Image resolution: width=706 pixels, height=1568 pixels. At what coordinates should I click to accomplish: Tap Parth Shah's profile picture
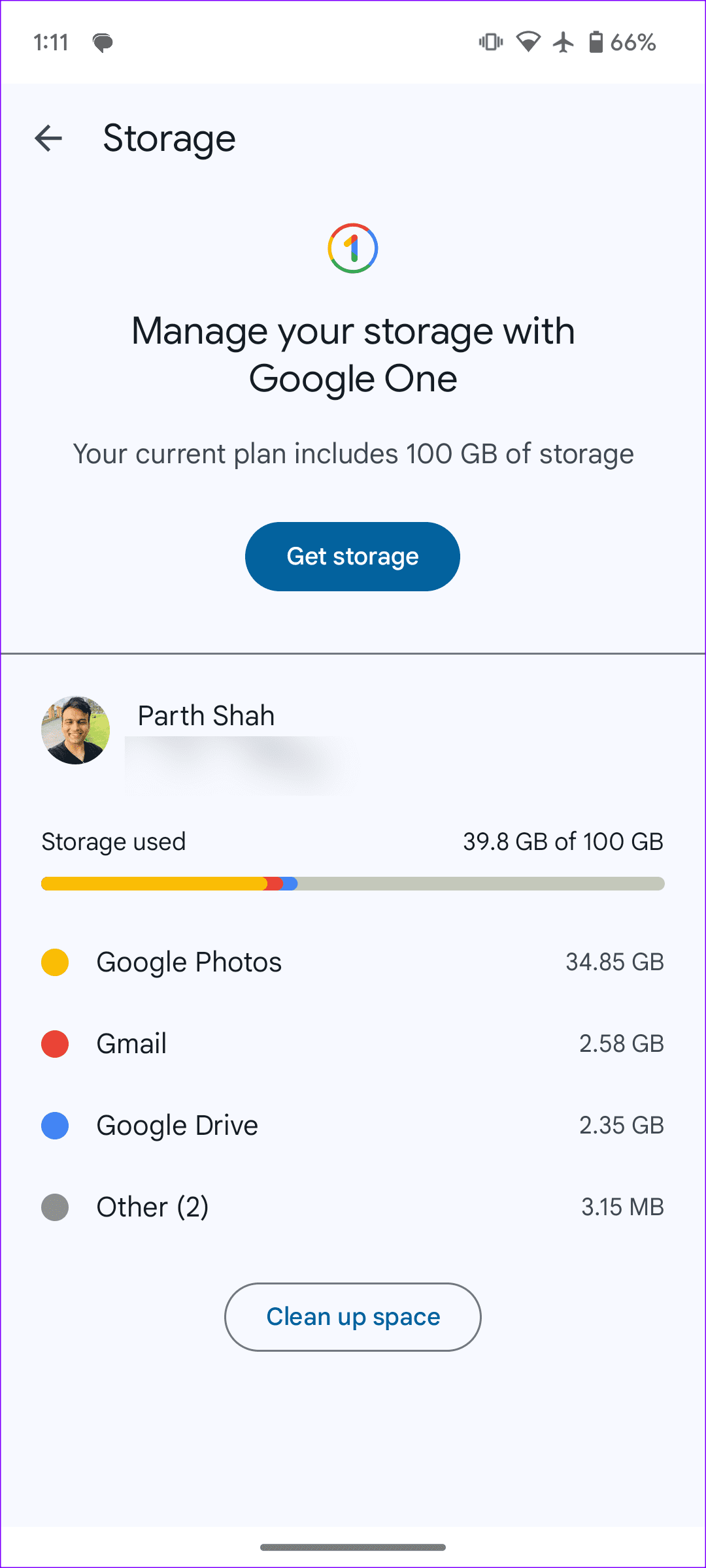point(76,730)
